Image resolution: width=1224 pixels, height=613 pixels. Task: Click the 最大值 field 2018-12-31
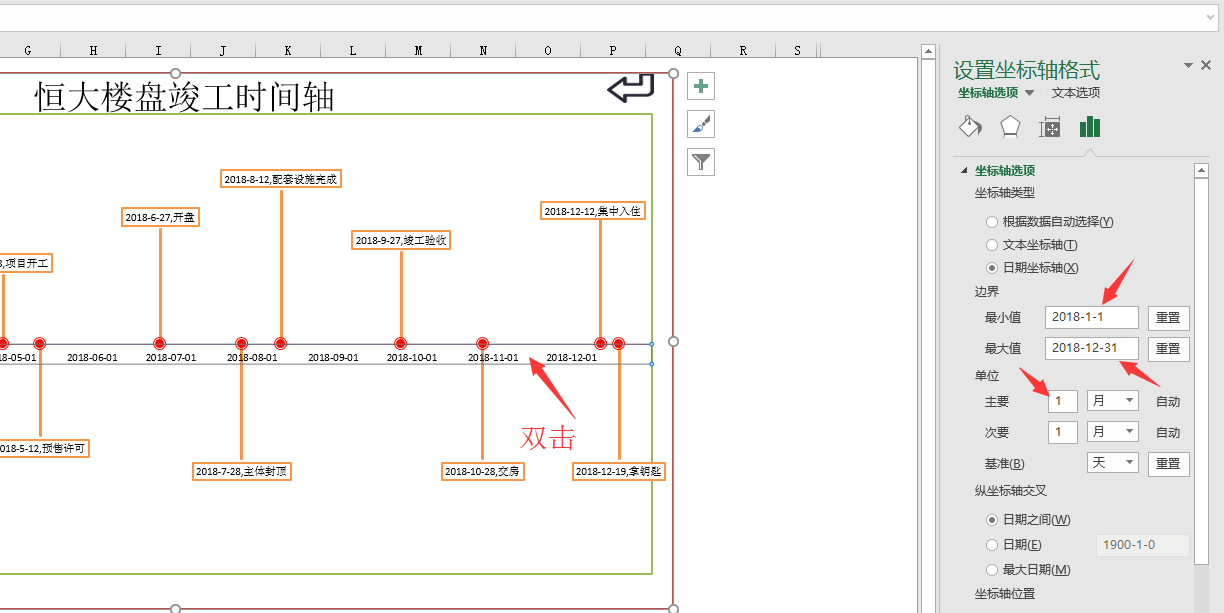tap(1092, 348)
